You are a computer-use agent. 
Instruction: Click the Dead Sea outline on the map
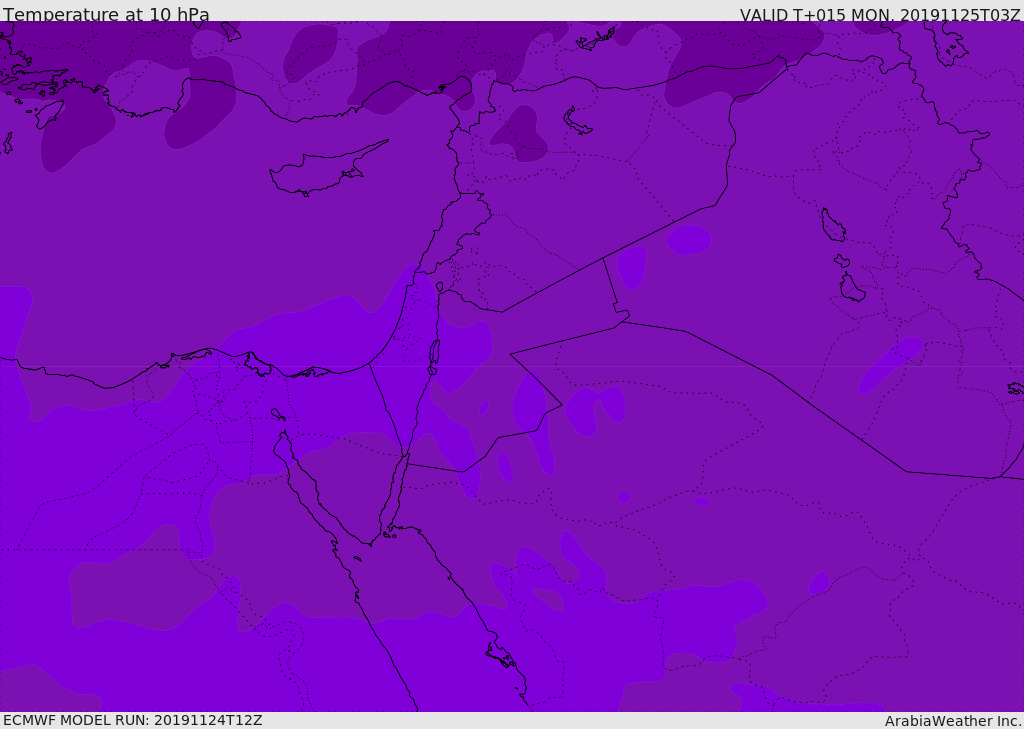pyautogui.click(x=434, y=356)
